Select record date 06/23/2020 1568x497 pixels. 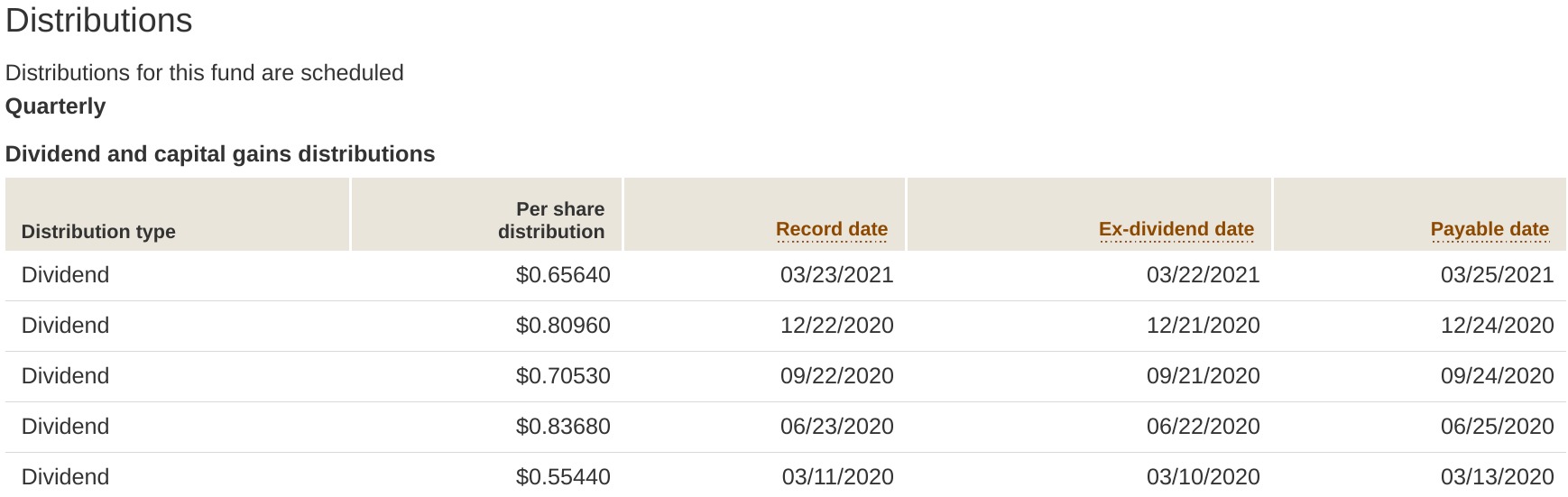(x=836, y=427)
